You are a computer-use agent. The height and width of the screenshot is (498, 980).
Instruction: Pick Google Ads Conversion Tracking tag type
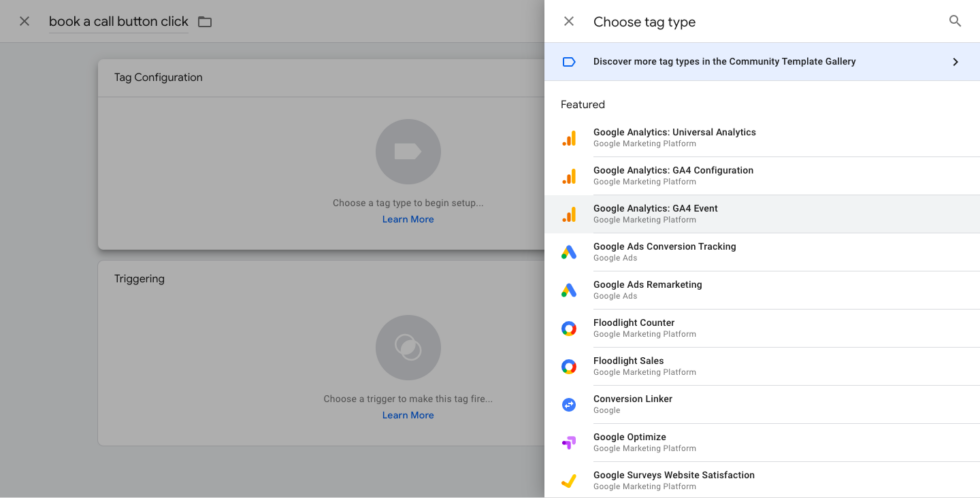tap(762, 252)
